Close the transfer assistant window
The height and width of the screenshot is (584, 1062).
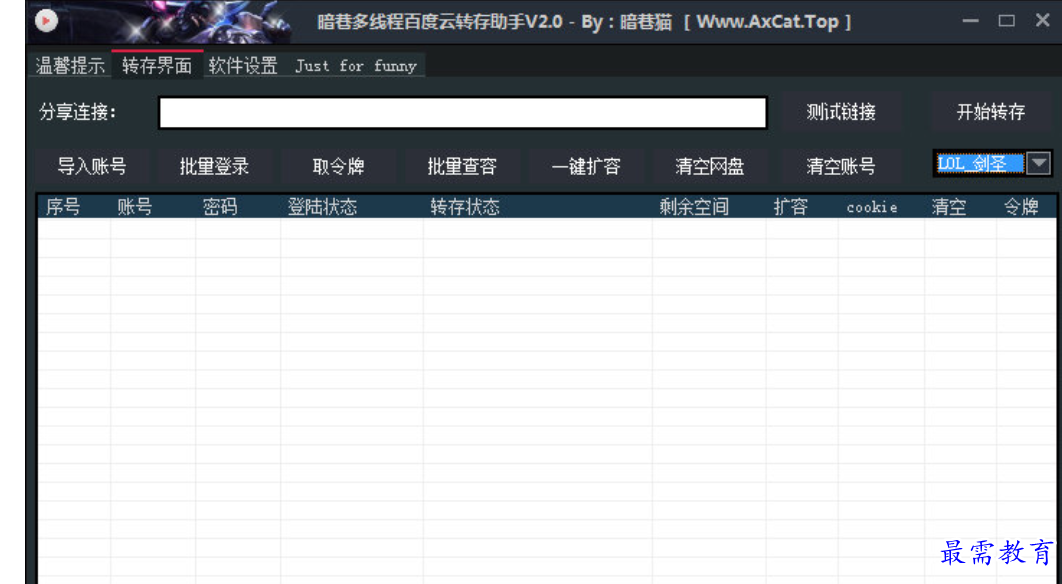coord(1042,20)
